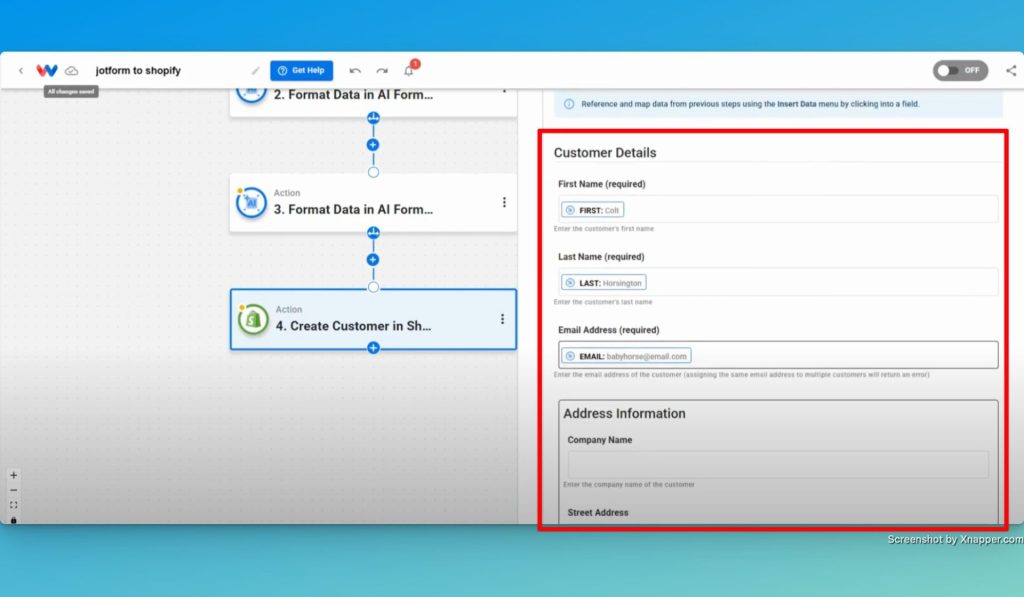Click the router icon under step 2
The width and height of the screenshot is (1024, 597).
[374, 118]
